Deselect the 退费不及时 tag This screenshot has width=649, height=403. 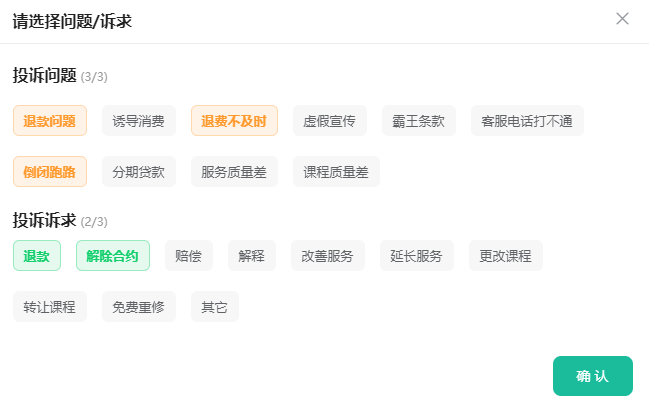point(234,120)
